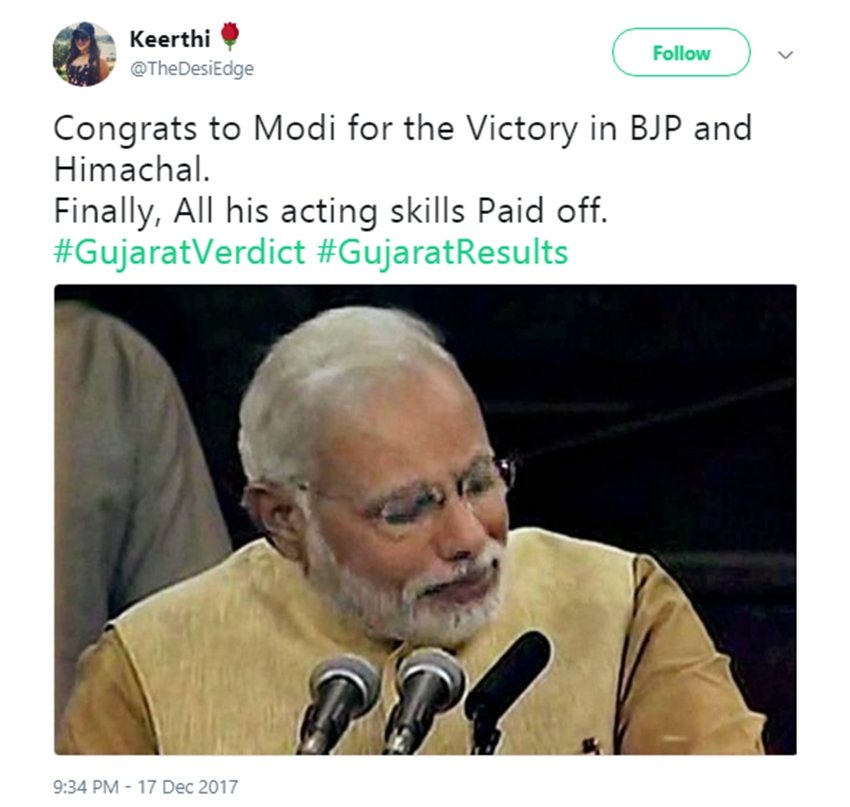Click the Follow button to follow Keerthi

(x=680, y=54)
